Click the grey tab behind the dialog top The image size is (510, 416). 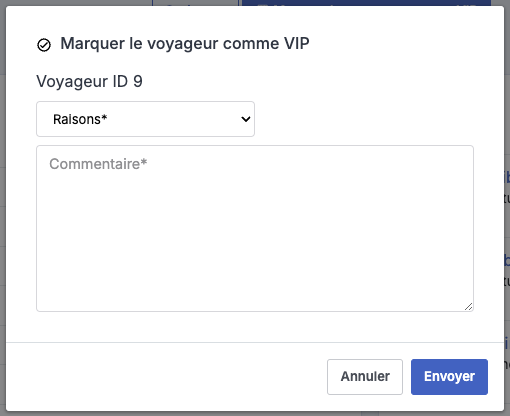(x=195, y=3)
